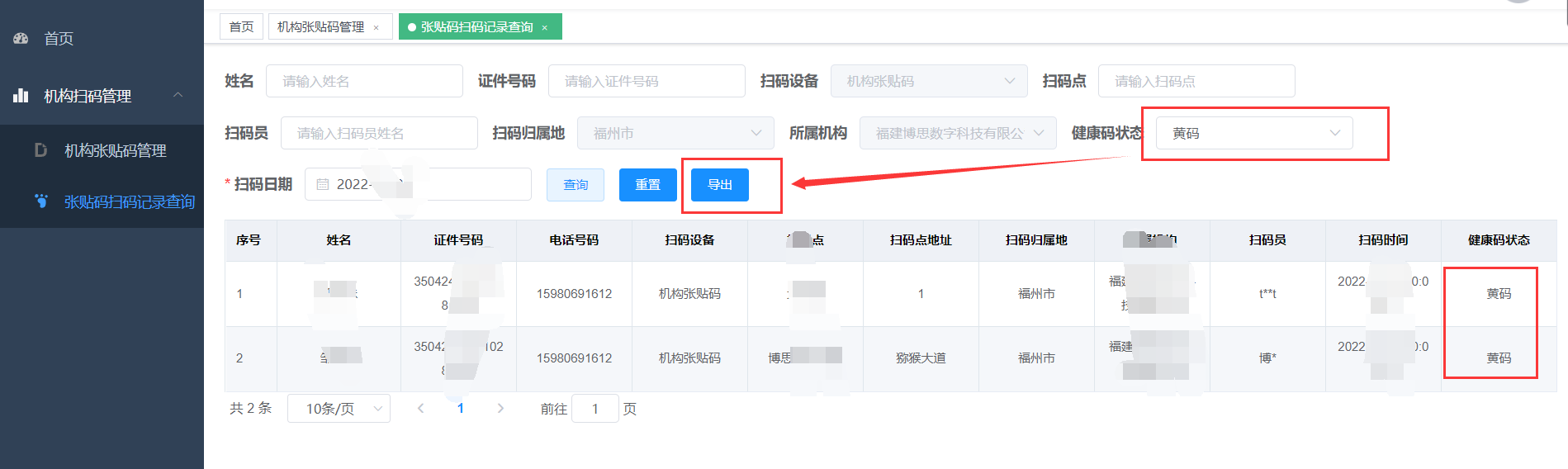Viewport: 1568px width, 469px height.
Task: Click the D icon beside 机构张贴码管理
Action: tap(40, 150)
